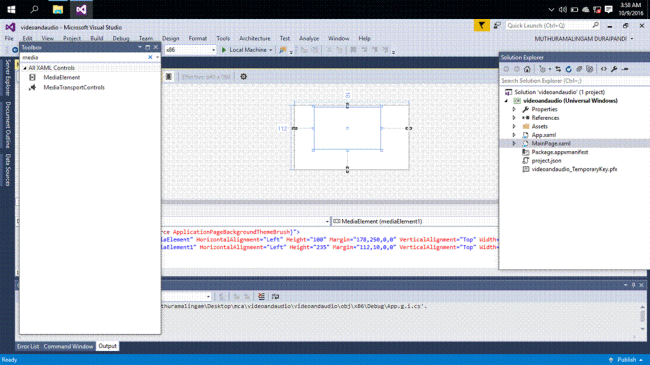Click in the Search Solution Explorer field
Image resolution: width=650 pixels, height=365 pixels.
[574, 81]
